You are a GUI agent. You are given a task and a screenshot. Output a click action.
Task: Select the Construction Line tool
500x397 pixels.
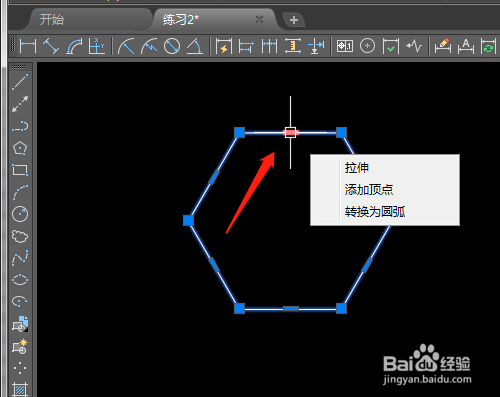[x=20, y=104]
